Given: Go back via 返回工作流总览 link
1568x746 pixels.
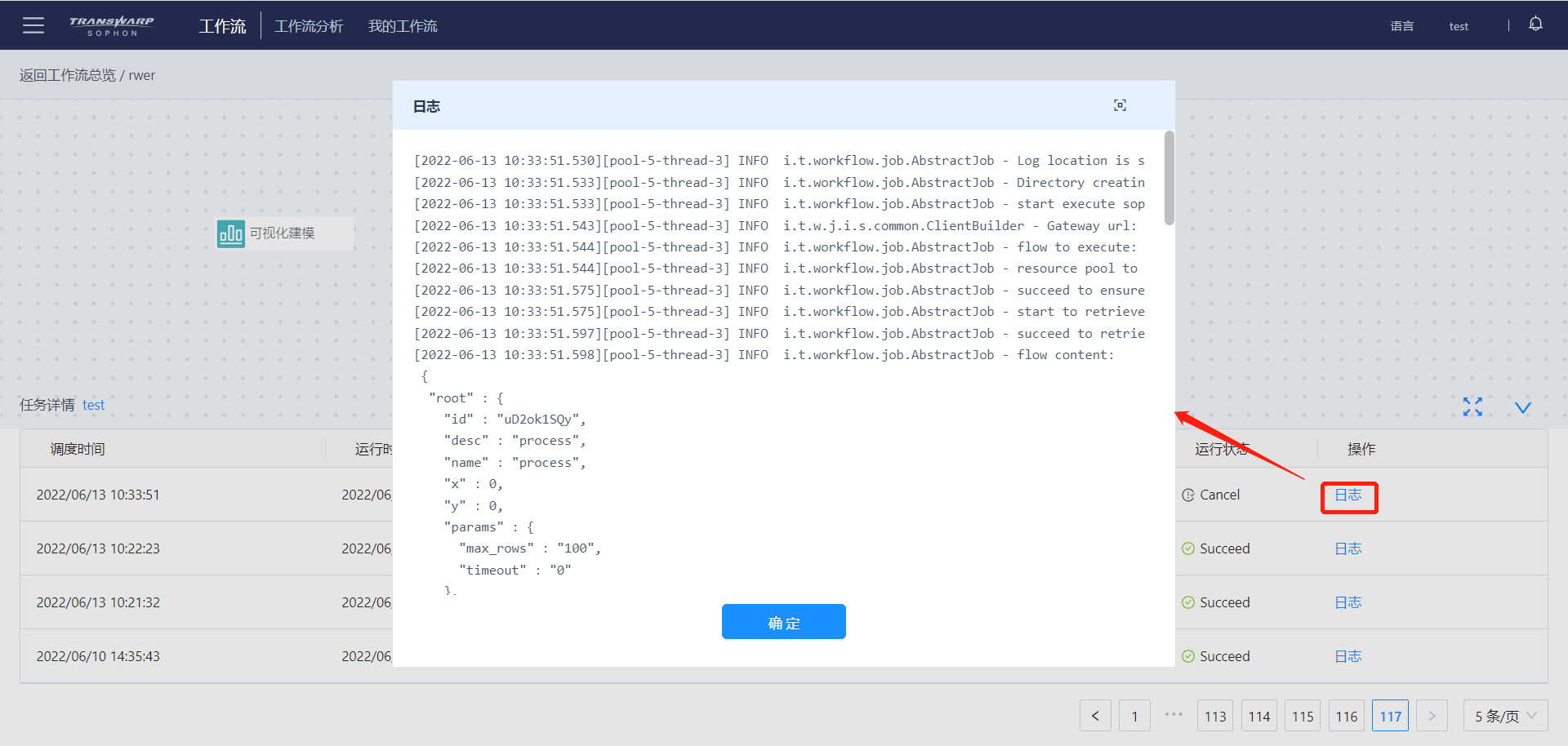Looking at the screenshot, I should 68,75.
